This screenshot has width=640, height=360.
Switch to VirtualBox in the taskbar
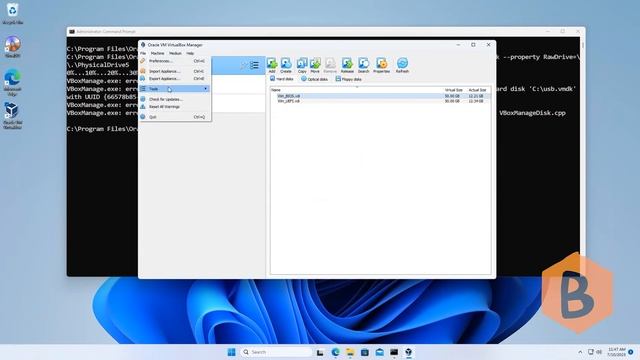coord(409,352)
